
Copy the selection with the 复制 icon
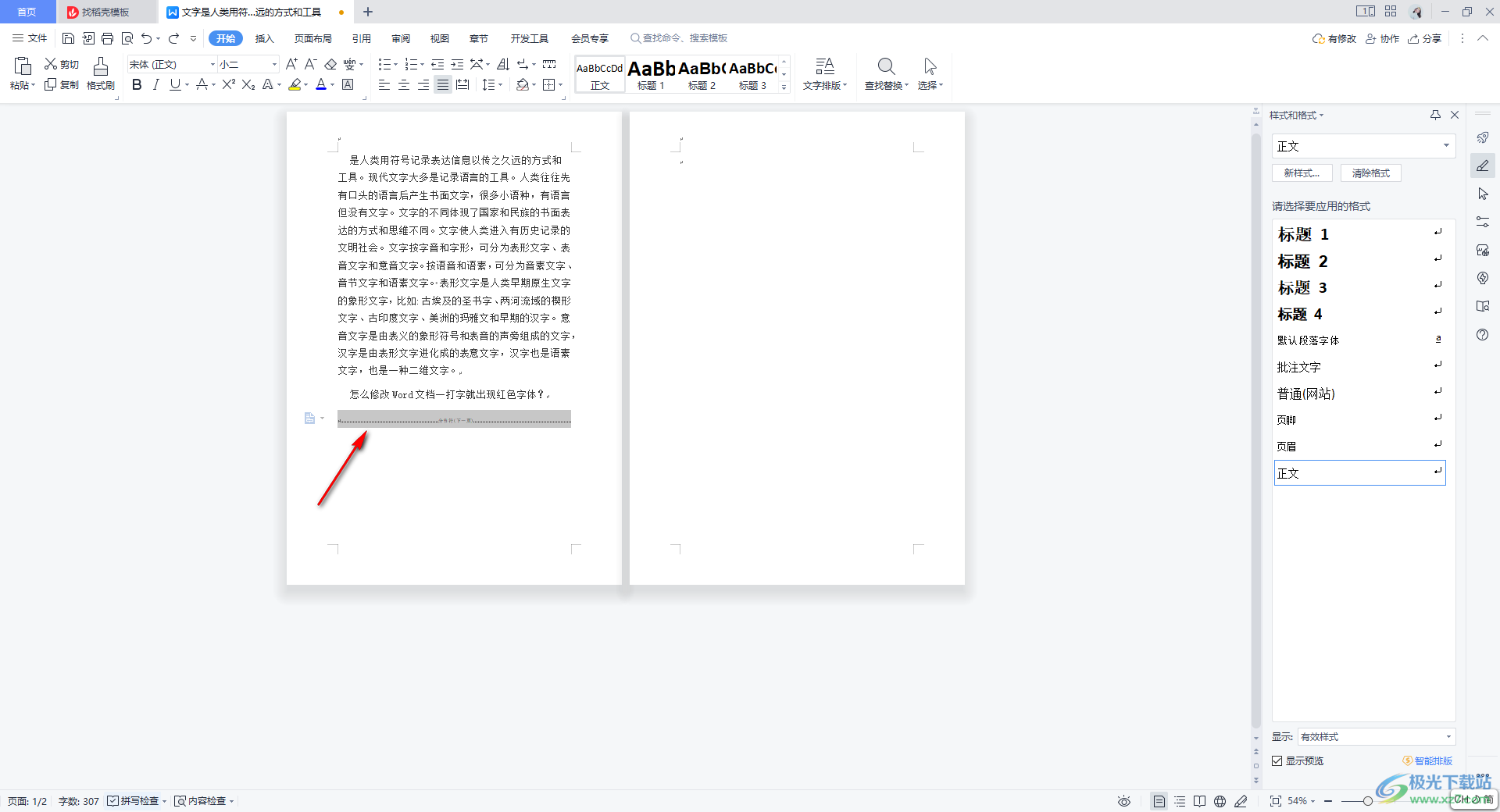pyautogui.click(x=61, y=84)
